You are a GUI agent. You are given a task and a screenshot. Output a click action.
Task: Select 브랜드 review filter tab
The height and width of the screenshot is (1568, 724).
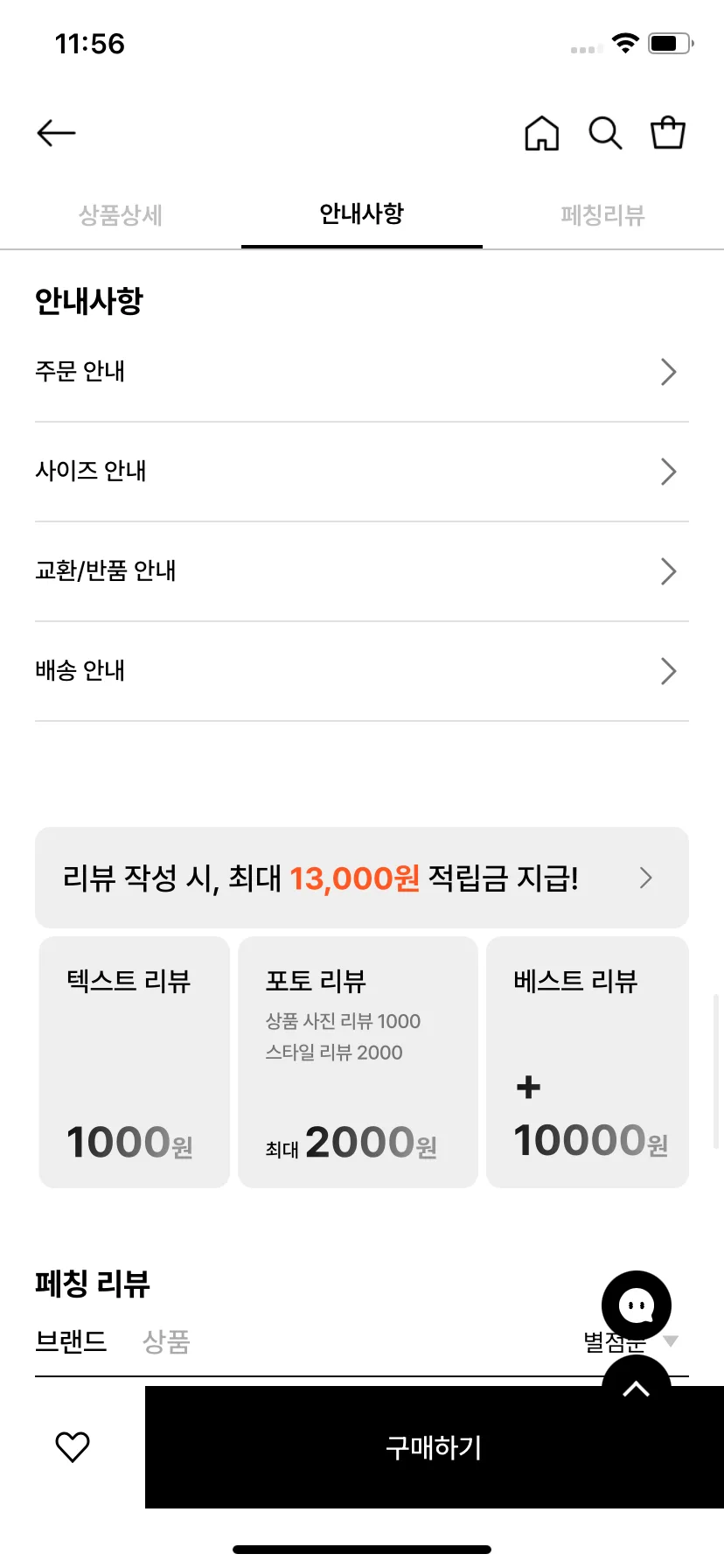[x=71, y=1340]
